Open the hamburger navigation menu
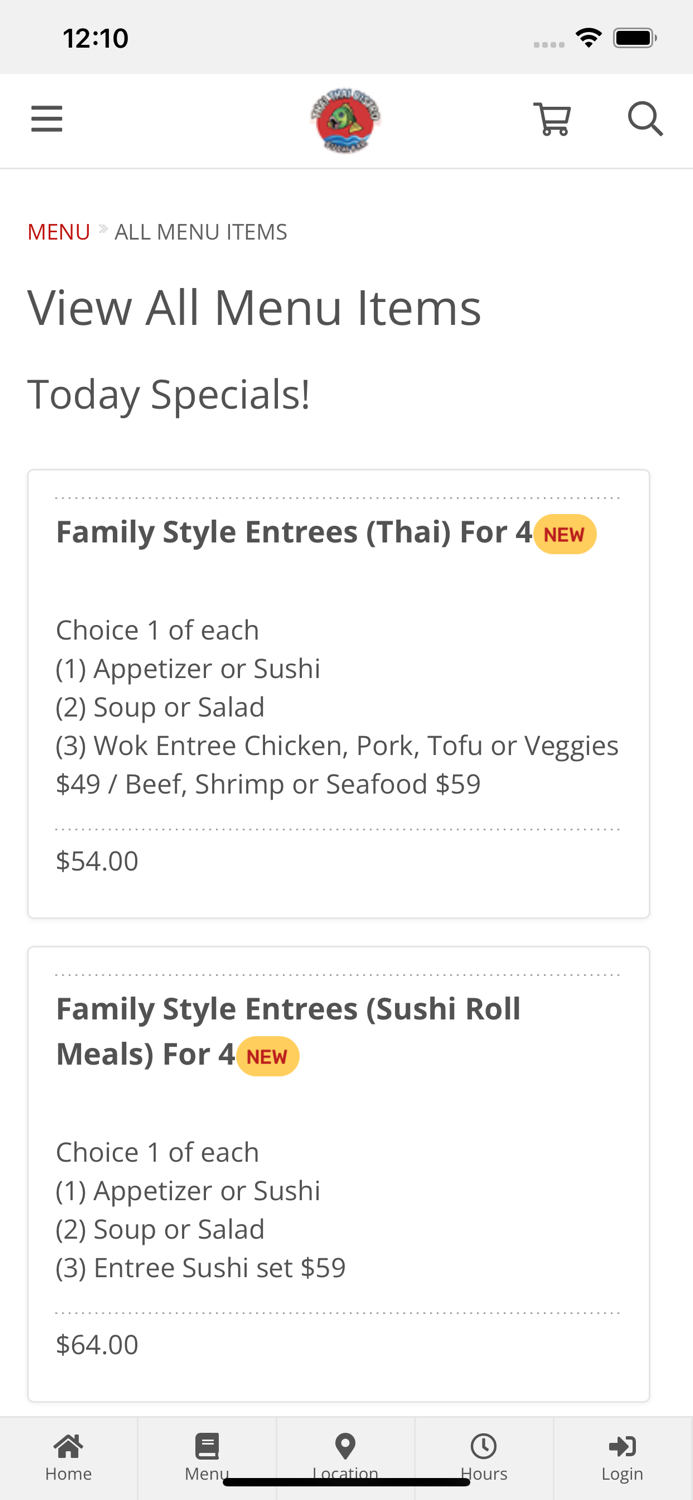 (46, 117)
